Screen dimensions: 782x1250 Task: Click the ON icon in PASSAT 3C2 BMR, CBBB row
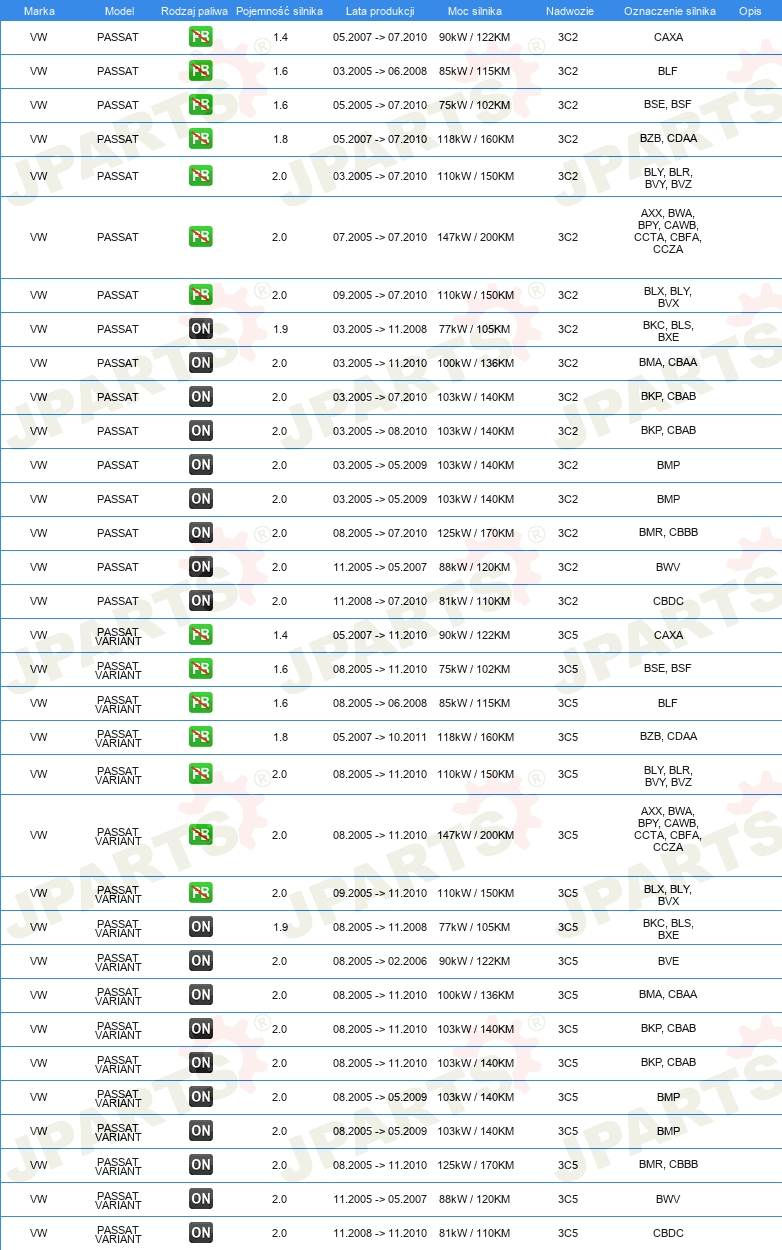point(201,533)
